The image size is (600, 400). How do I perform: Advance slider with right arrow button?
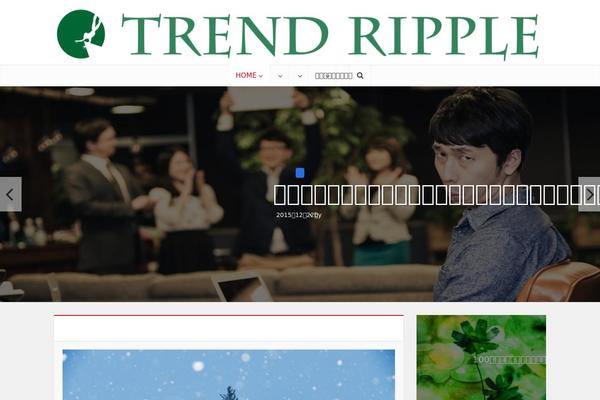click(x=589, y=194)
